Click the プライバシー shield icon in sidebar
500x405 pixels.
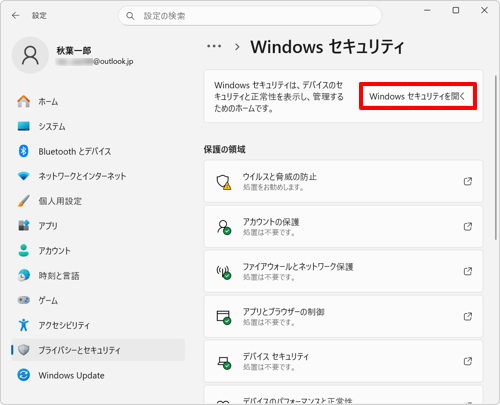pyautogui.click(x=24, y=350)
